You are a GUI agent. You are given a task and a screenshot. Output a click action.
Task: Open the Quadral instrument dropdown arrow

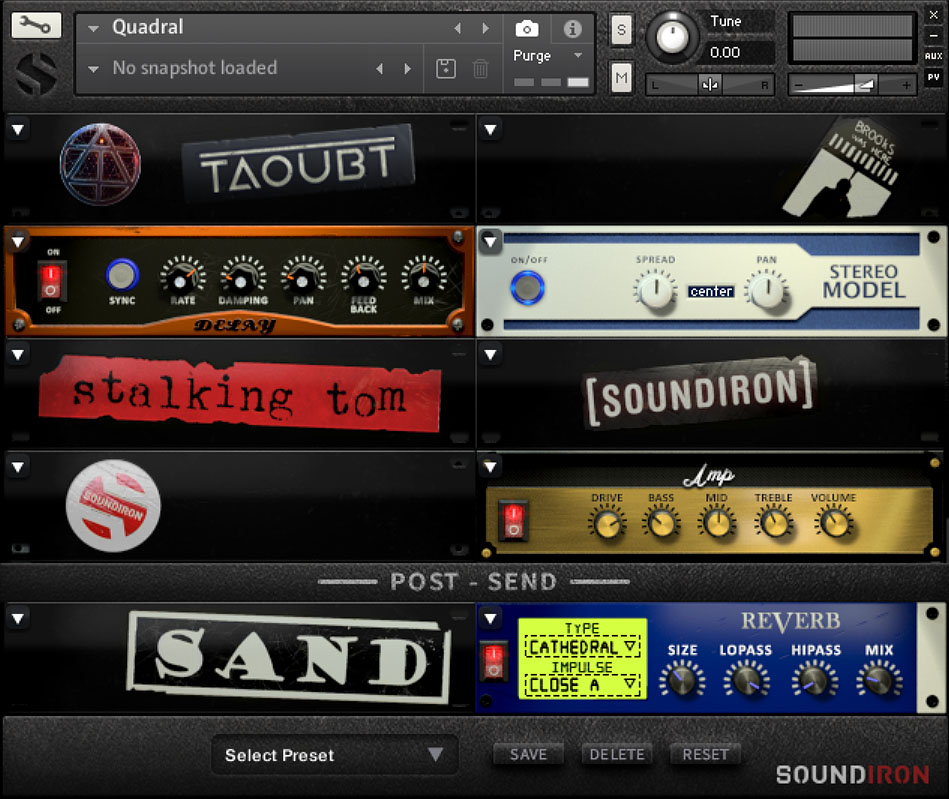pyautogui.click(x=93, y=28)
